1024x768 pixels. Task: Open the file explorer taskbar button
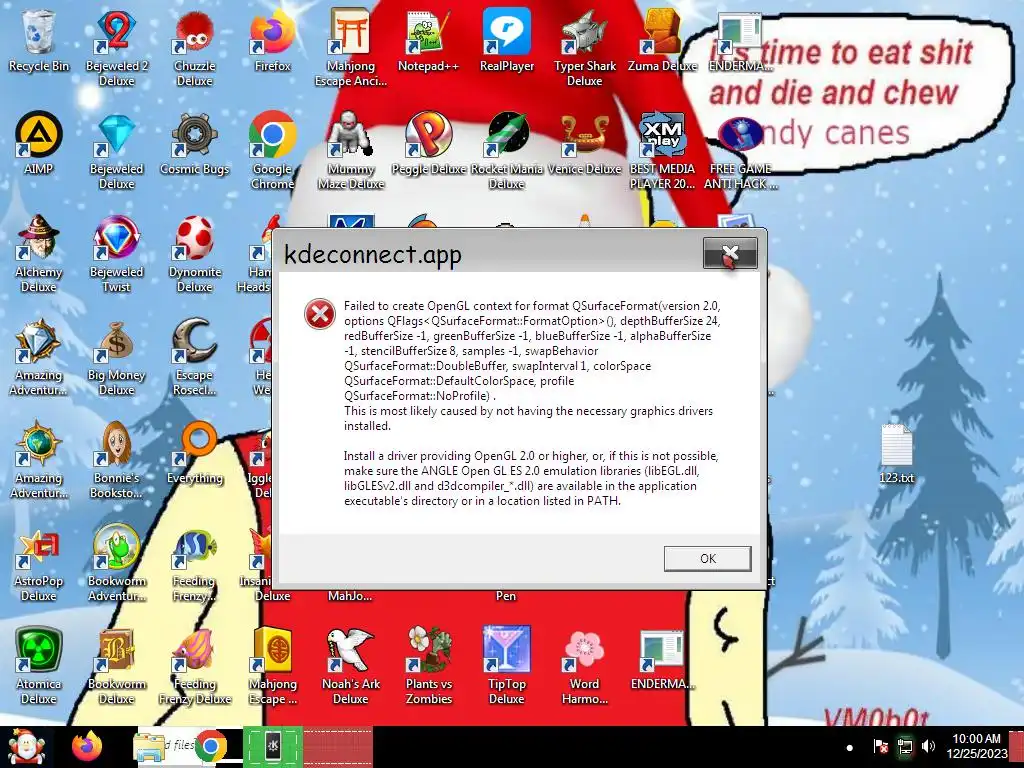click(150, 747)
